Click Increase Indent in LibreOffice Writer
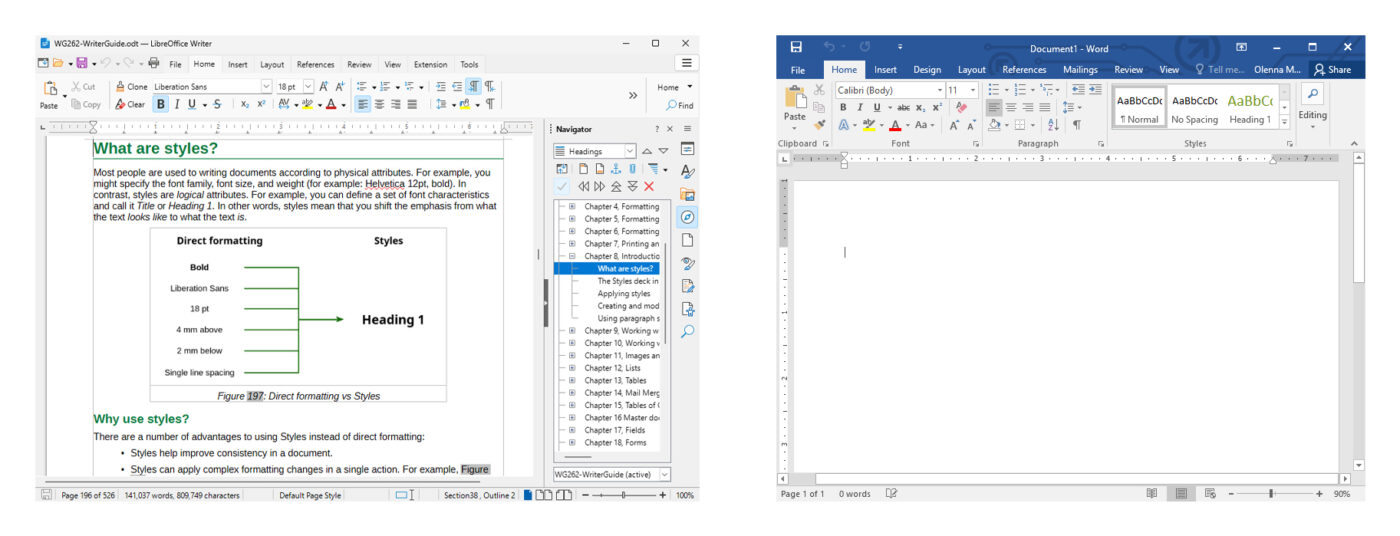1400x536 pixels. point(441,87)
